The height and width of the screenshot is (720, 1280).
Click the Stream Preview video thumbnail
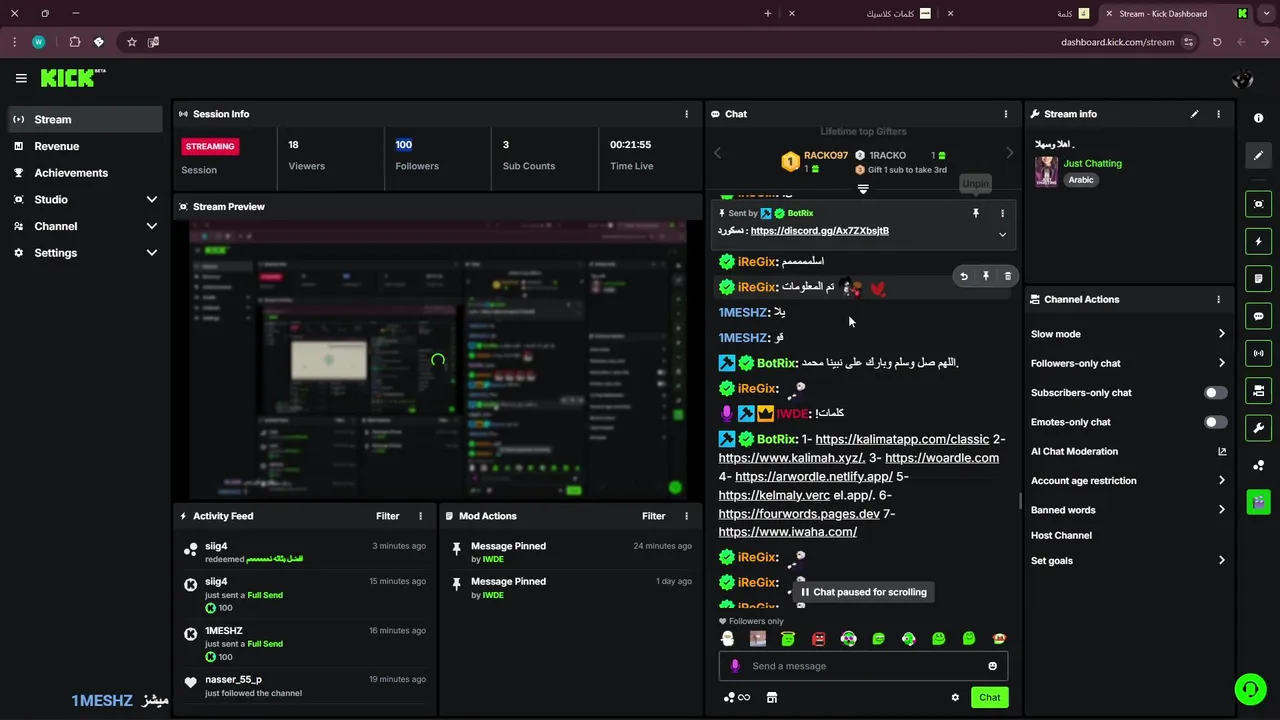point(438,360)
